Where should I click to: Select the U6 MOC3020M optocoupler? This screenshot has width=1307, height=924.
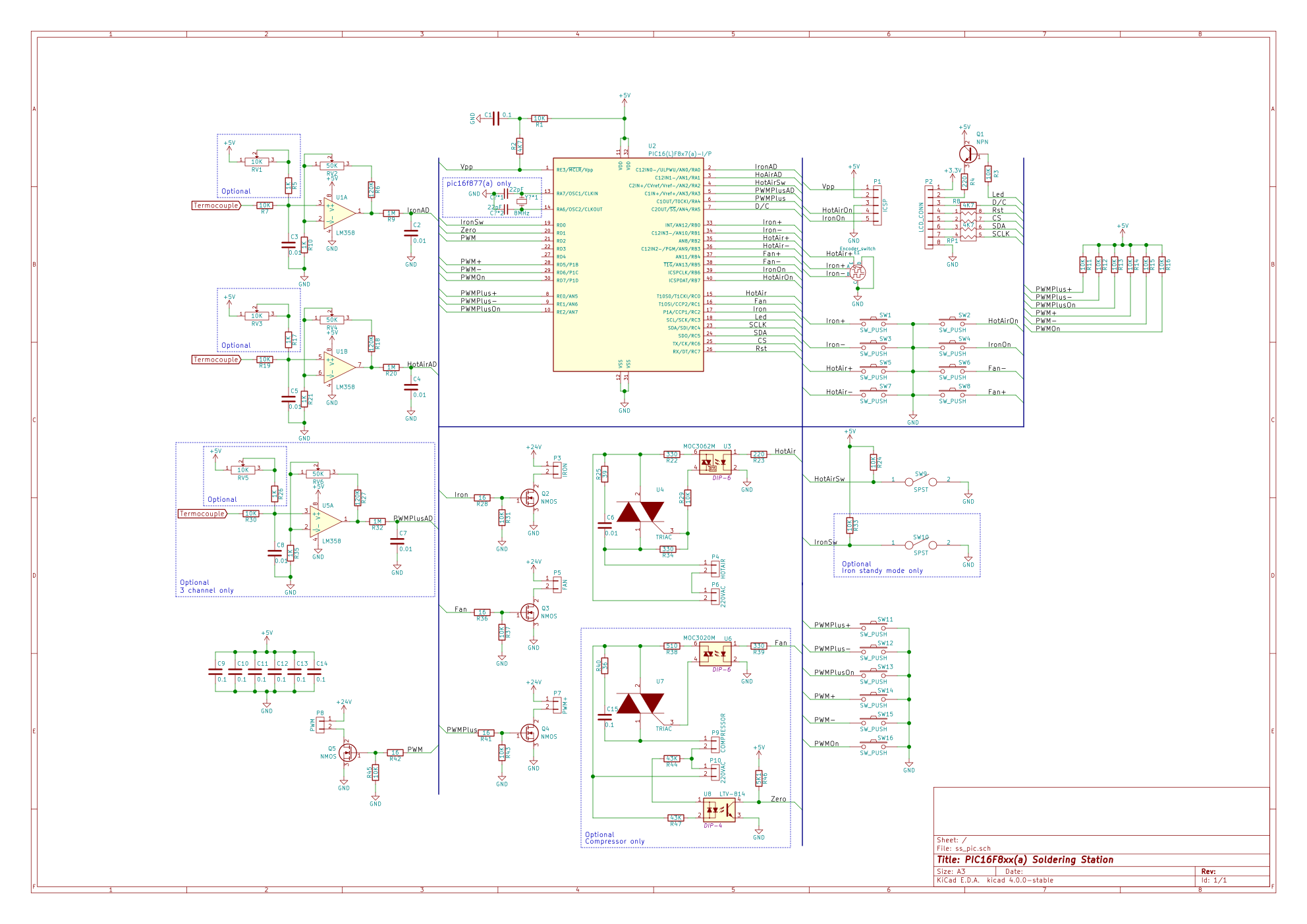pyautogui.click(x=715, y=654)
